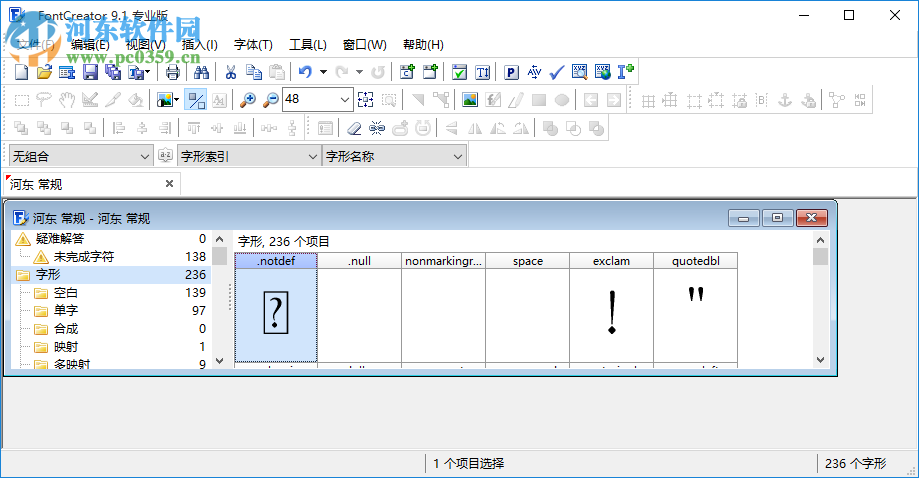This screenshot has width=919, height=478.
Task: Open the 视图(V) menu
Action: pos(145,45)
